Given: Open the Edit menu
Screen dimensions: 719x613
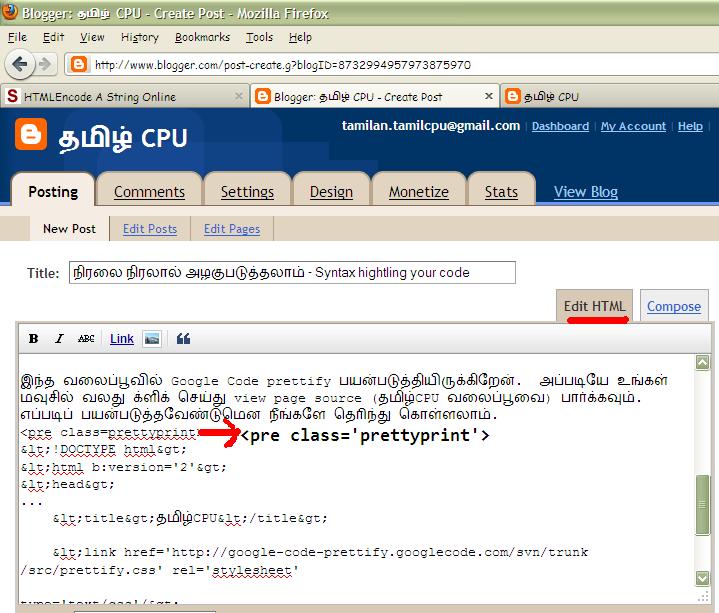Looking at the screenshot, I should [53, 37].
